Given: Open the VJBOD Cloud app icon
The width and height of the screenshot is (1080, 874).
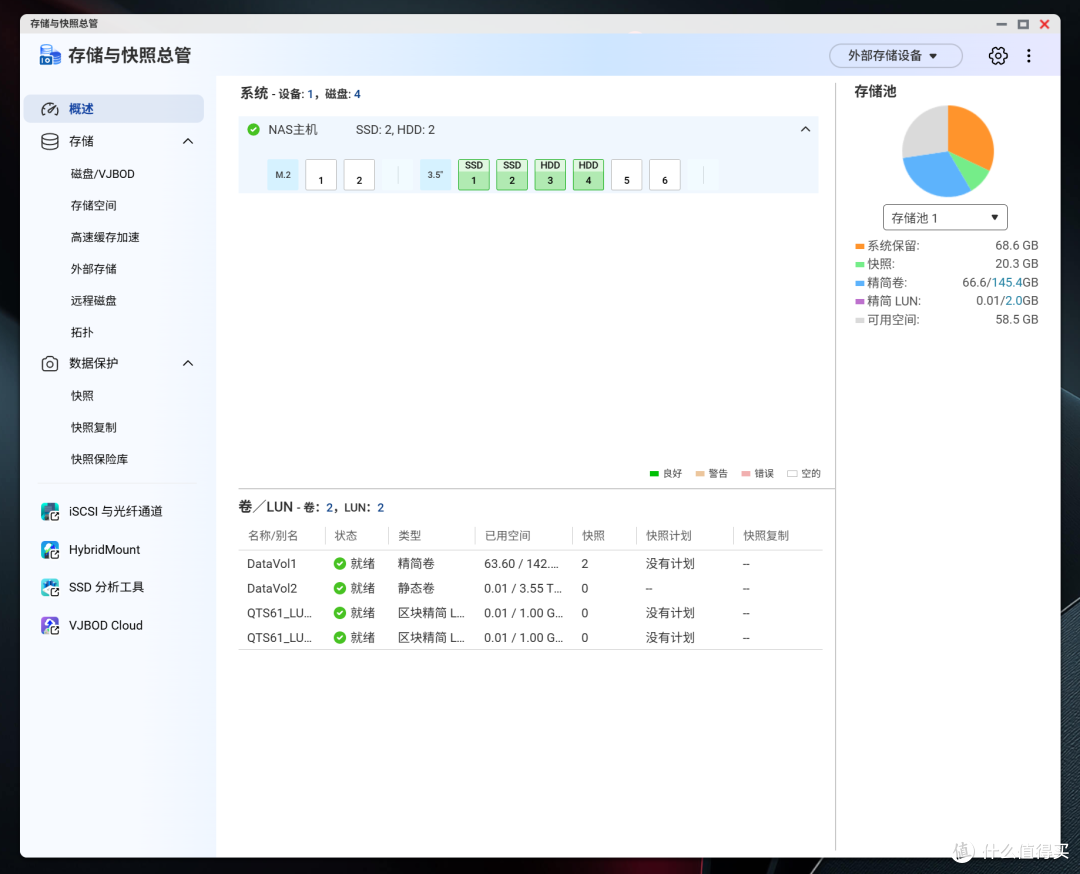Looking at the screenshot, I should (50, 625).
